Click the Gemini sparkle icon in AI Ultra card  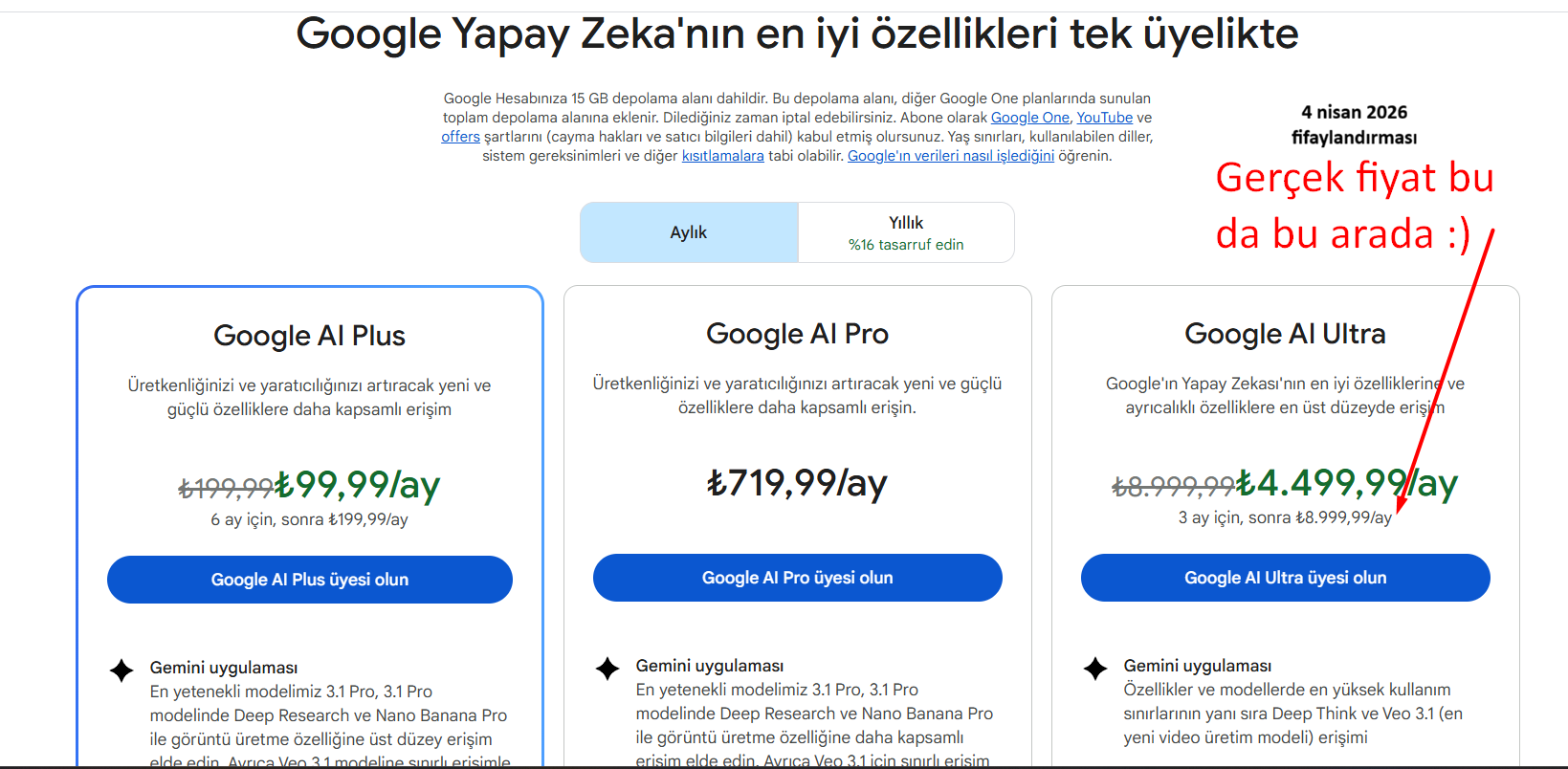click(1095, 668)
